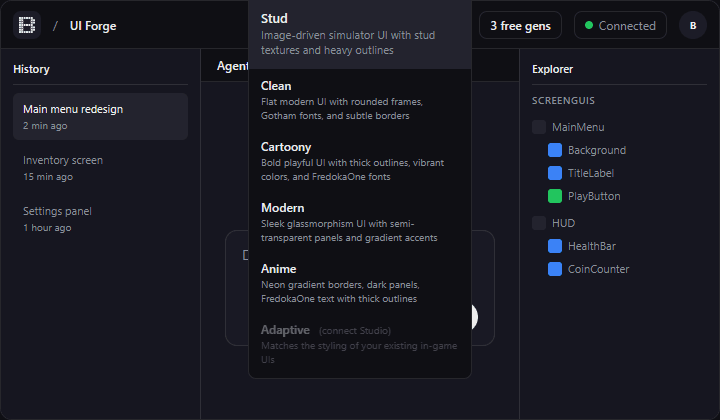Click the Background element blue icon
Screen dimensions: 720x420
click(555, 150)
